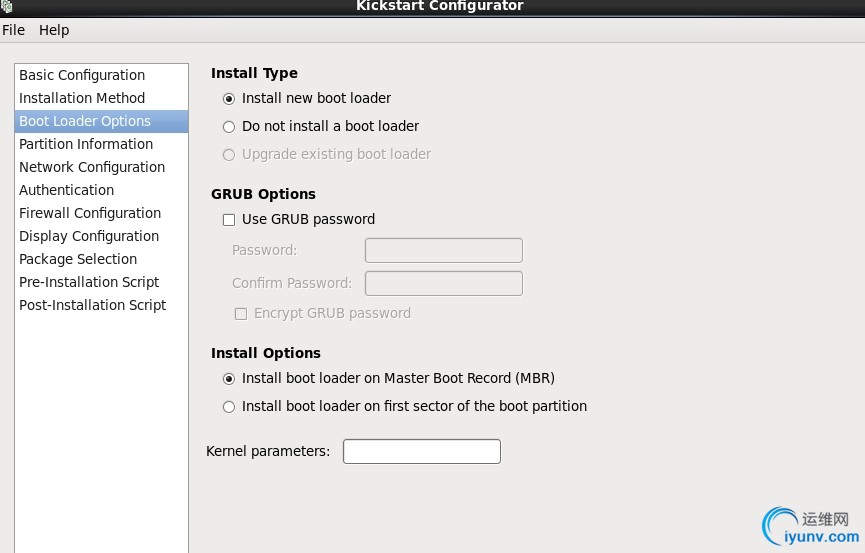865x553 pixels.
Task: Open the Help menu
Action: (54, 30)
